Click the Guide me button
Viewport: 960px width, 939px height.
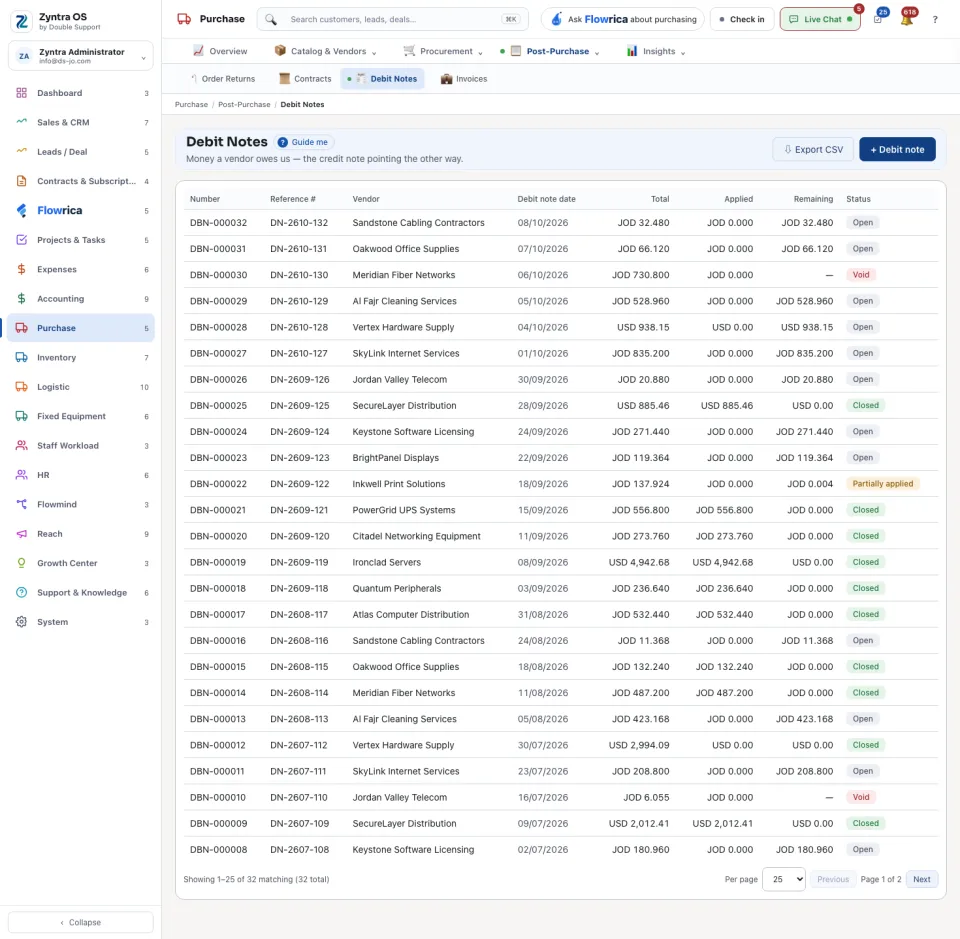click(x=303, y=142)
